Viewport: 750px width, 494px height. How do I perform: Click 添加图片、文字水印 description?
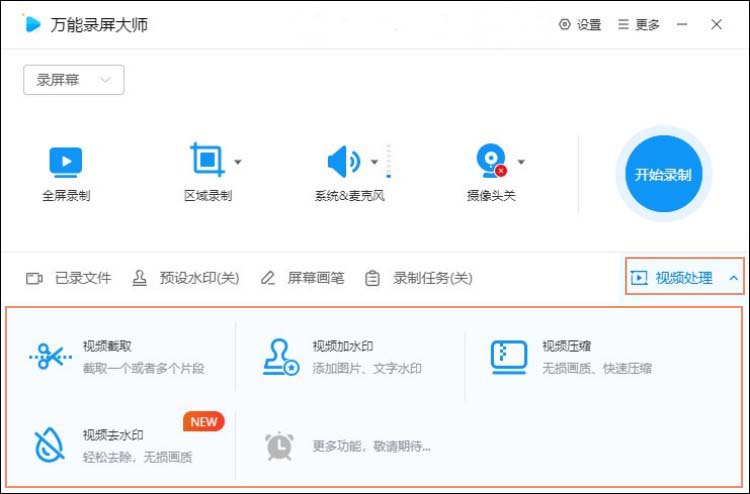click(x=367, y=368)
